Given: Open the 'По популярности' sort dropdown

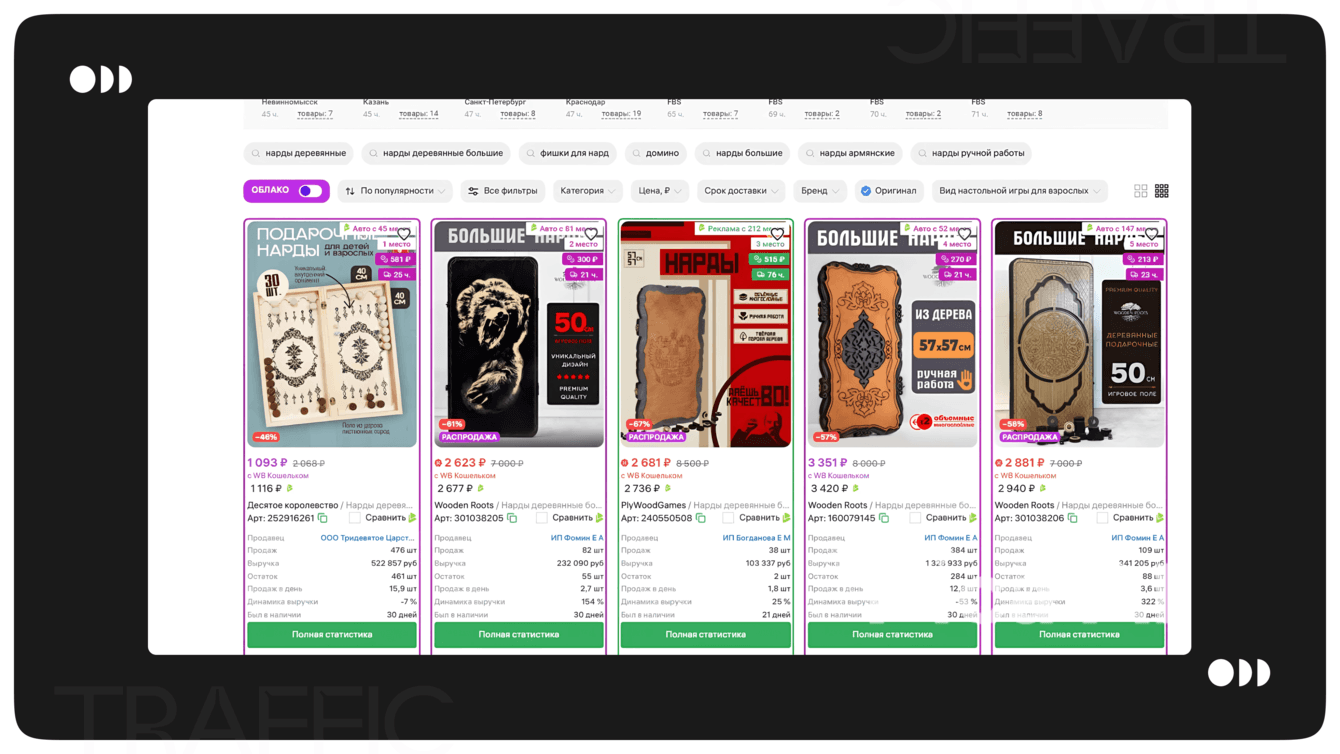Looking at the screenshot, I should [395, 191].
